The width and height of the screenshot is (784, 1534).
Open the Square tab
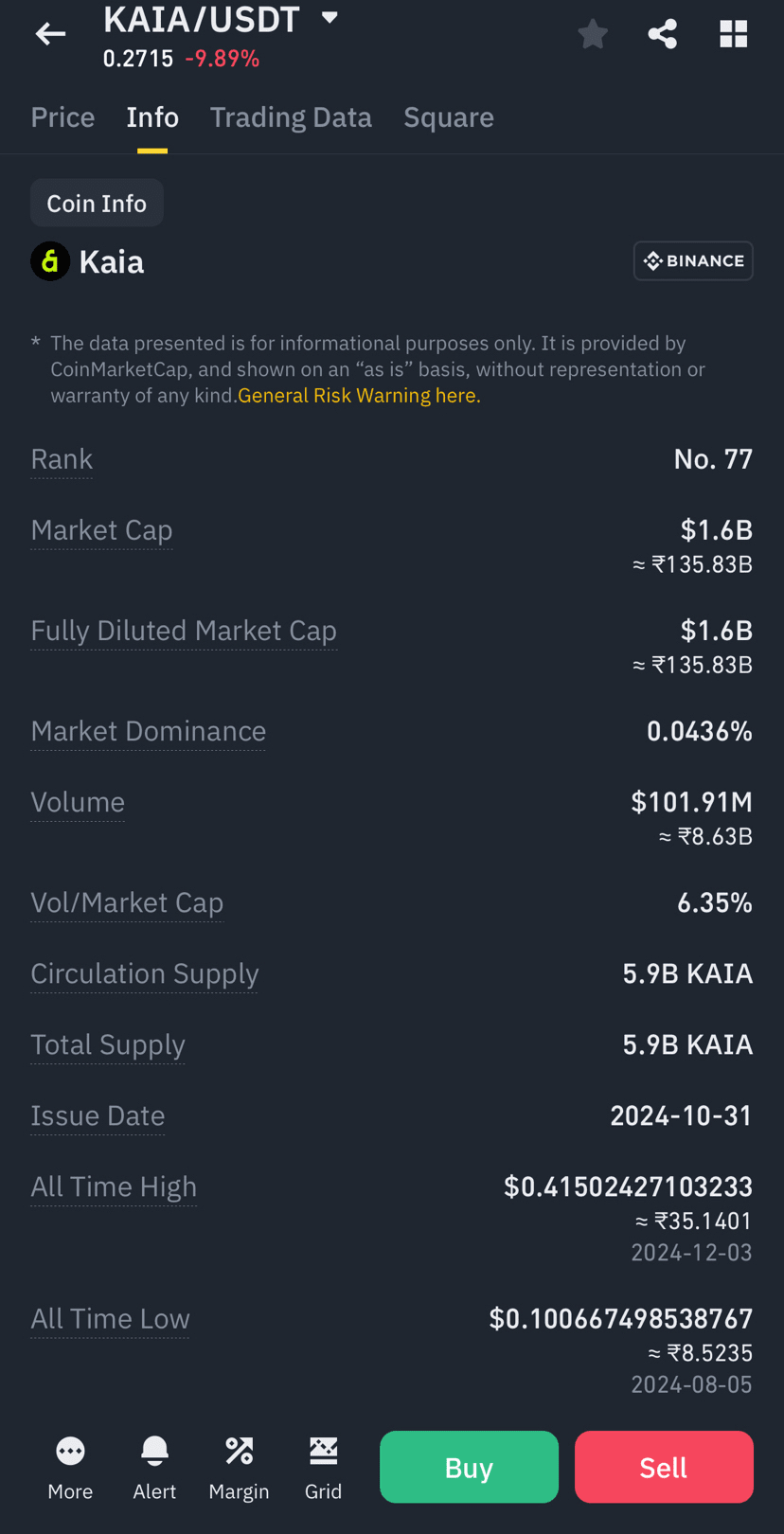point(449,117)
